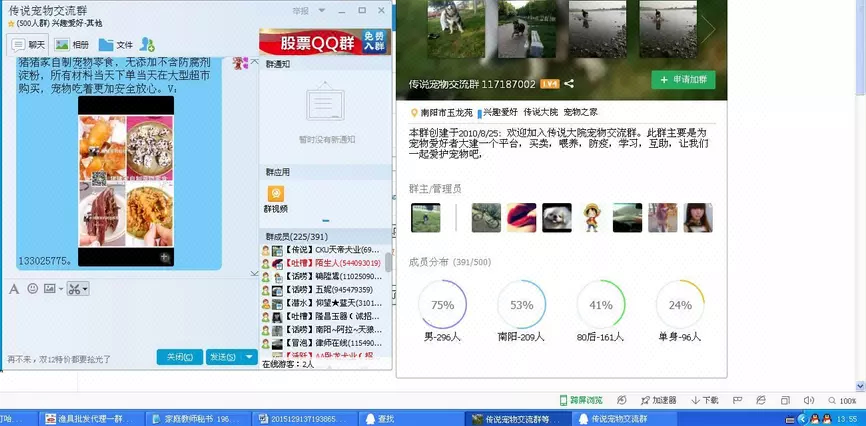Image resolution: width=866 pixels, height=426 pixels.
Task: Select member 【潜水】仰望★蓝天
Action: [321, 303]
